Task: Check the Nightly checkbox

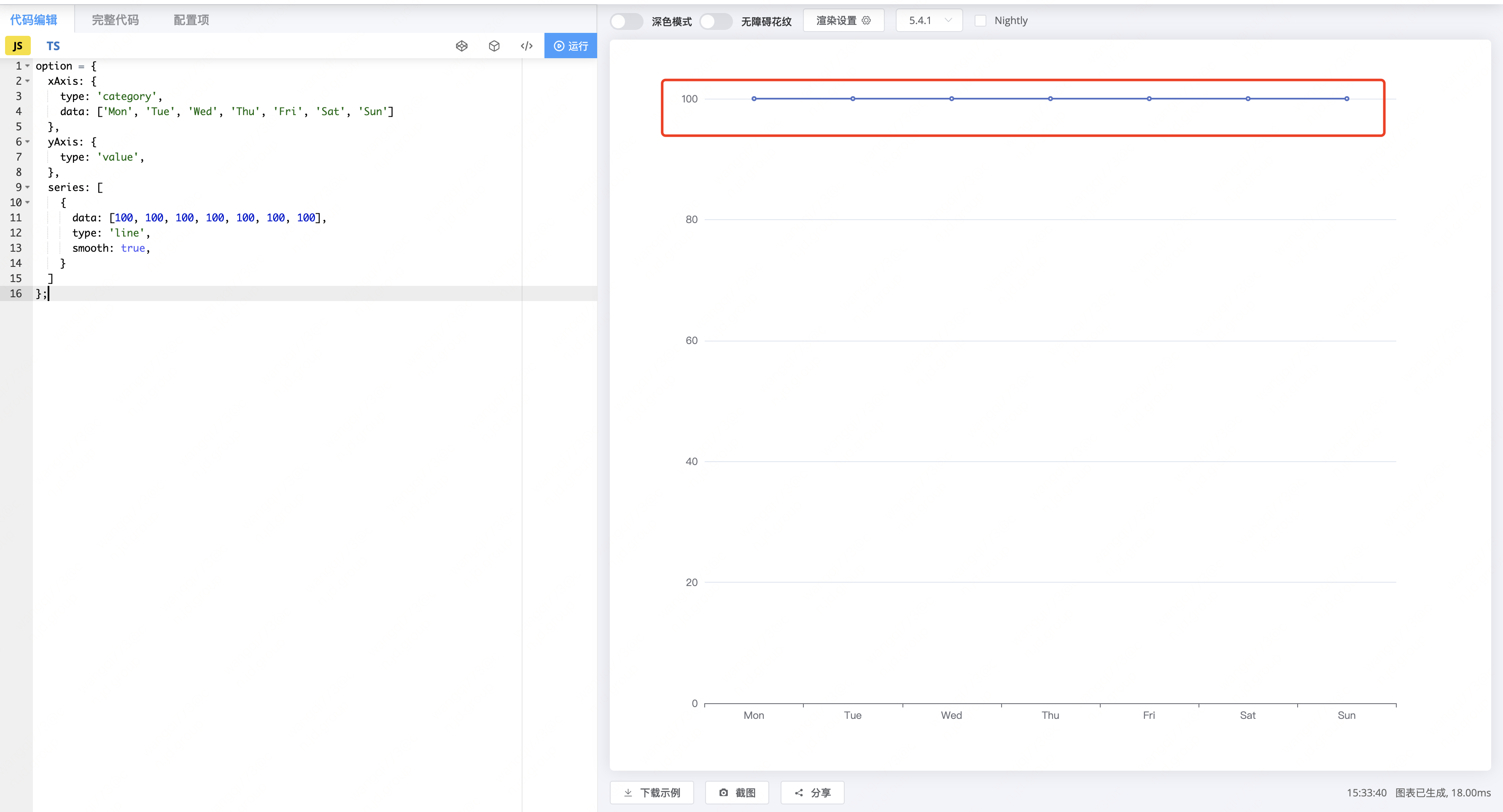Action: pyautogui.click(x=980, y=20)
